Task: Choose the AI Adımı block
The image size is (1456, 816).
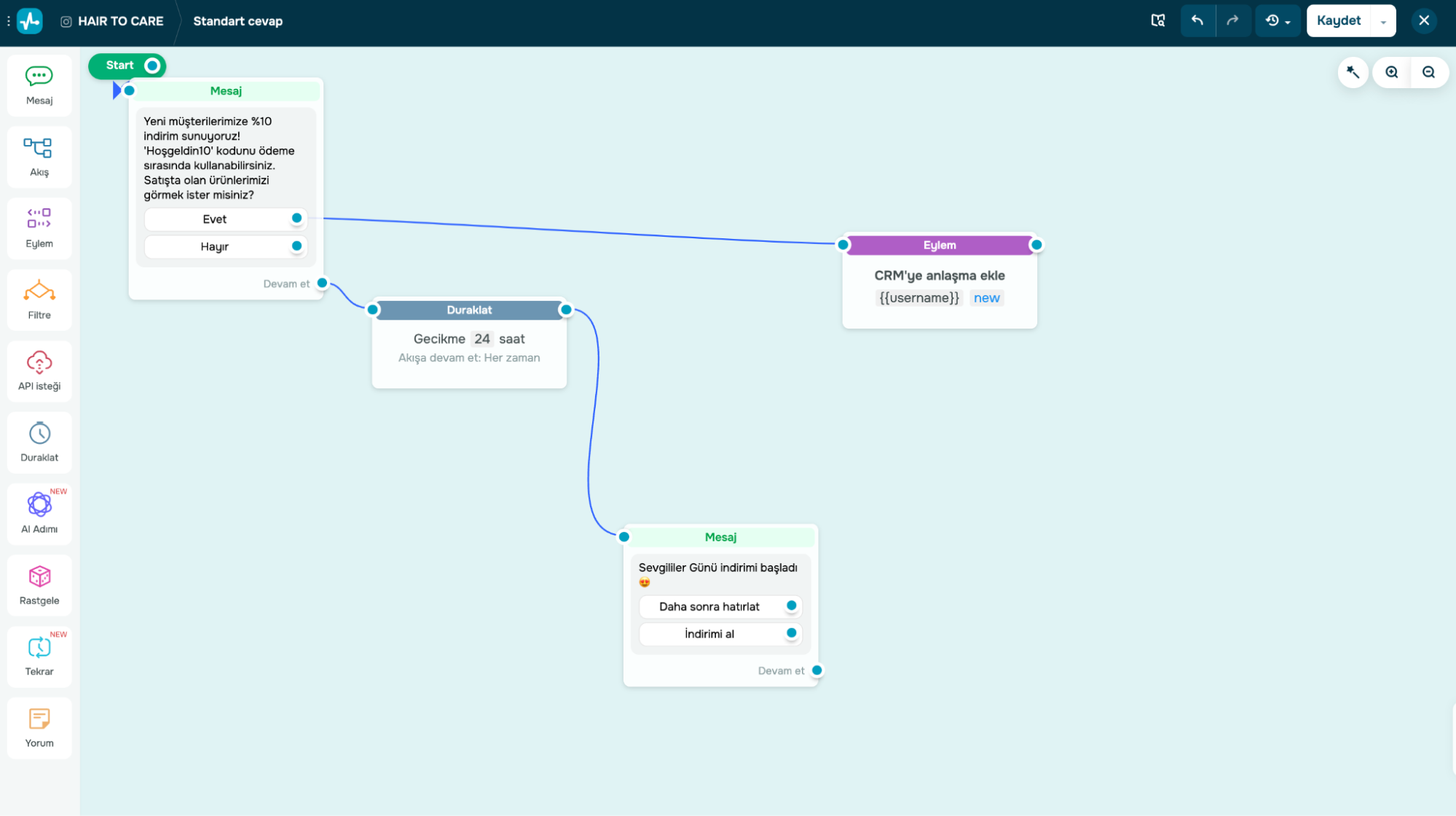Action: [x=39, y=514]
